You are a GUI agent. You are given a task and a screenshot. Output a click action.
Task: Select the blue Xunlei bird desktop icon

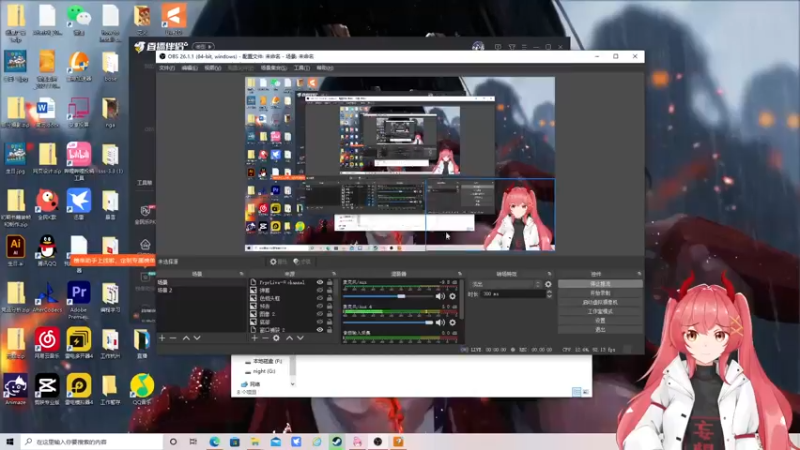pyautogui.click(x=79, y=204)
